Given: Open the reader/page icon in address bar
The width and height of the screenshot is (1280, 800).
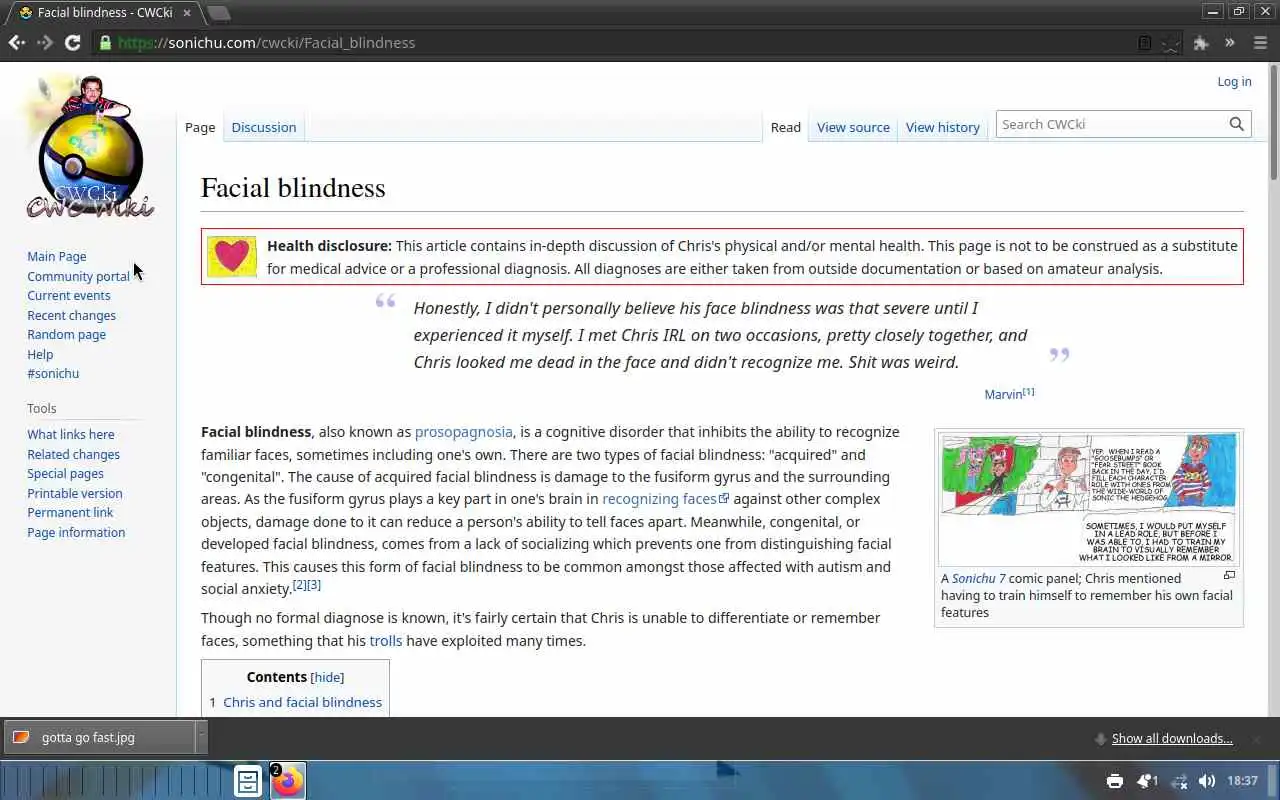Looking at the screenshot, I should coord(1145,43).
